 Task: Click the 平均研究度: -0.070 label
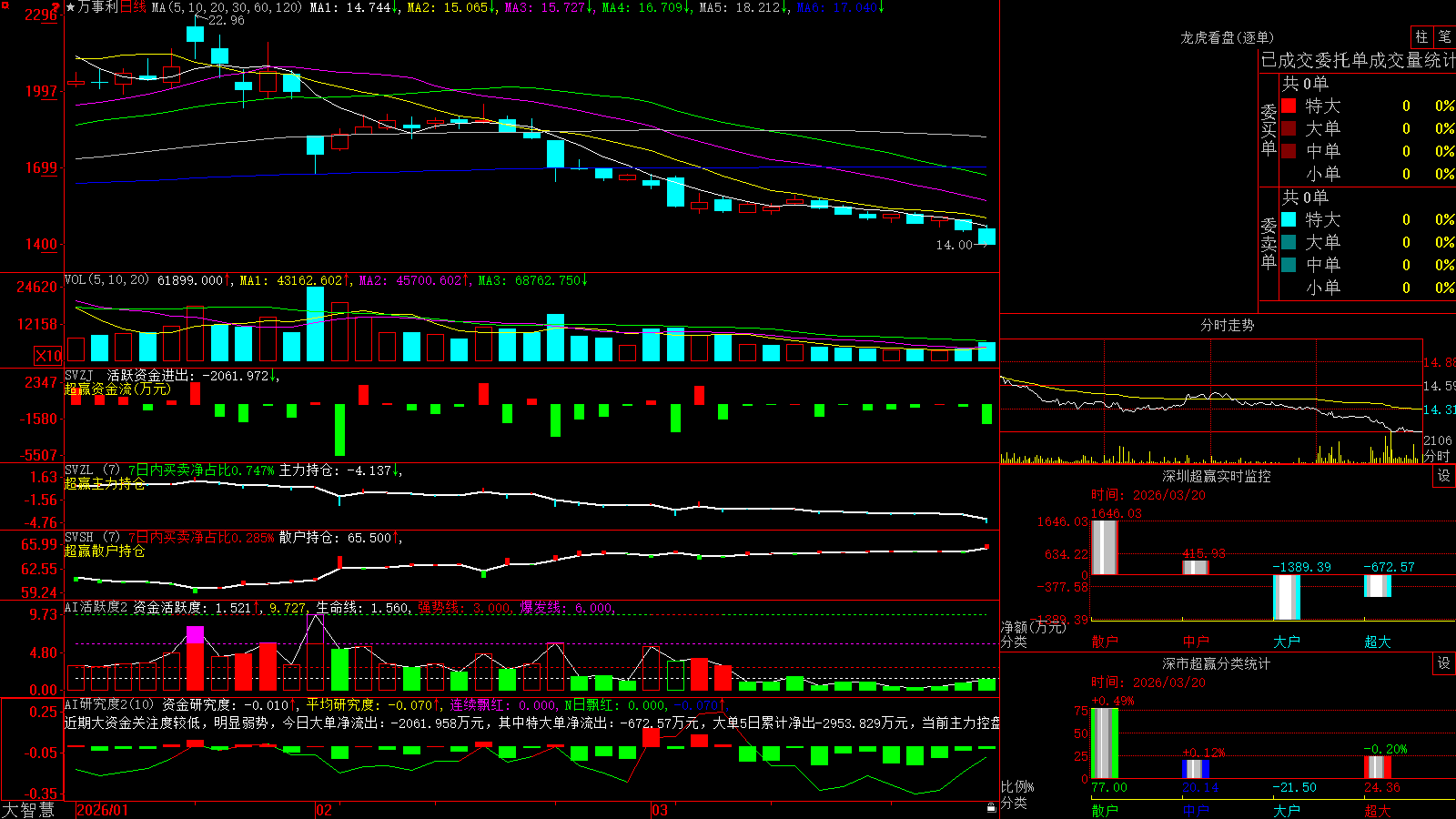click(x=370, y=704)
